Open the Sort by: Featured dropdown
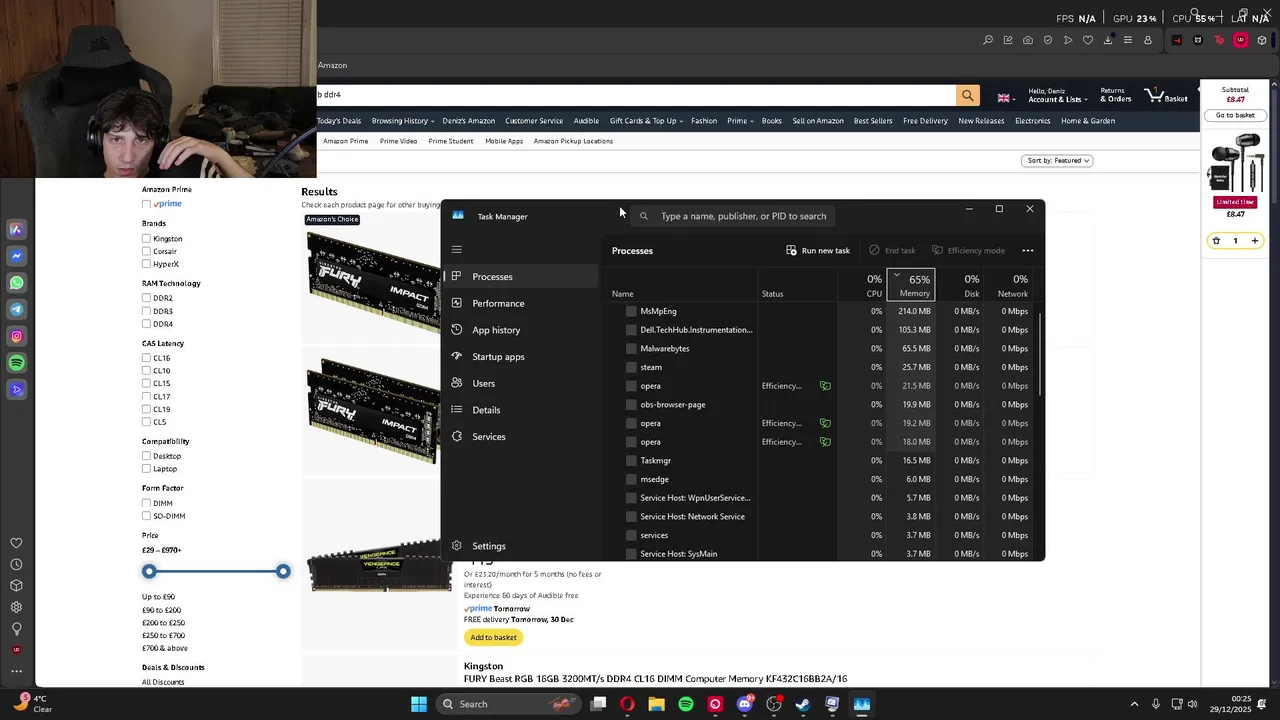 coord(1057,160)
